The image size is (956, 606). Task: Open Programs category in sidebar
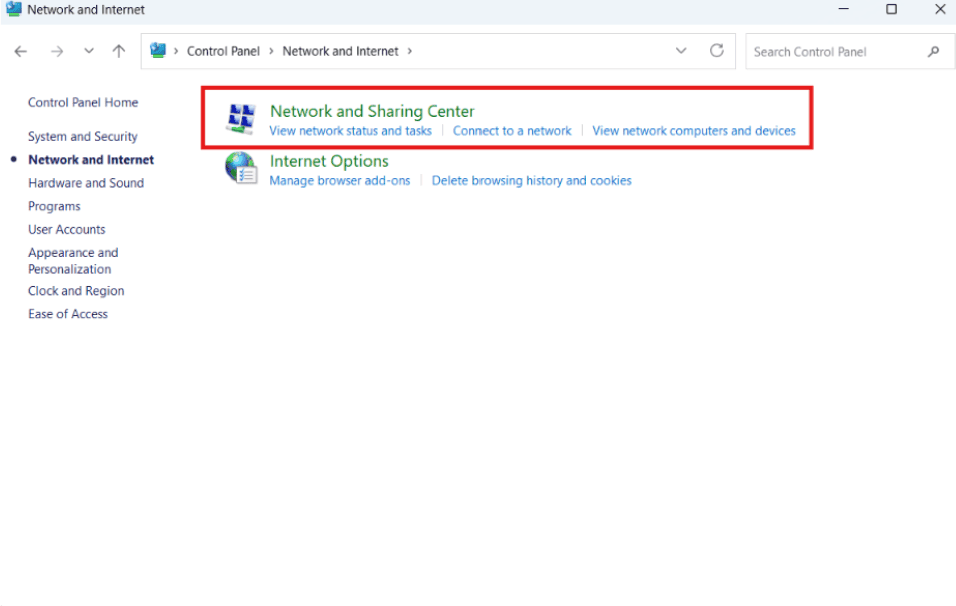pyautogui.click(x=54, y=206)
